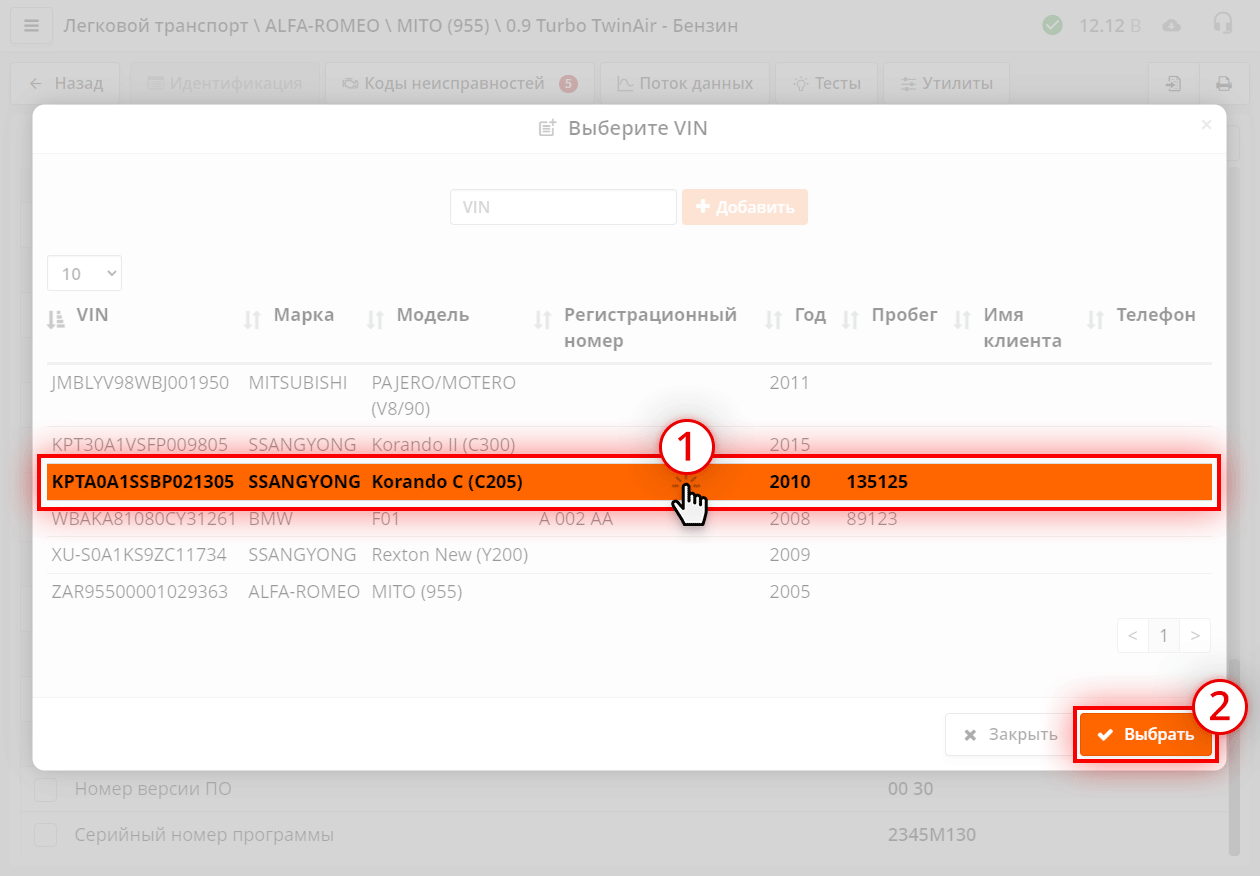Open the hamburger menu

(x=31, y=25)
